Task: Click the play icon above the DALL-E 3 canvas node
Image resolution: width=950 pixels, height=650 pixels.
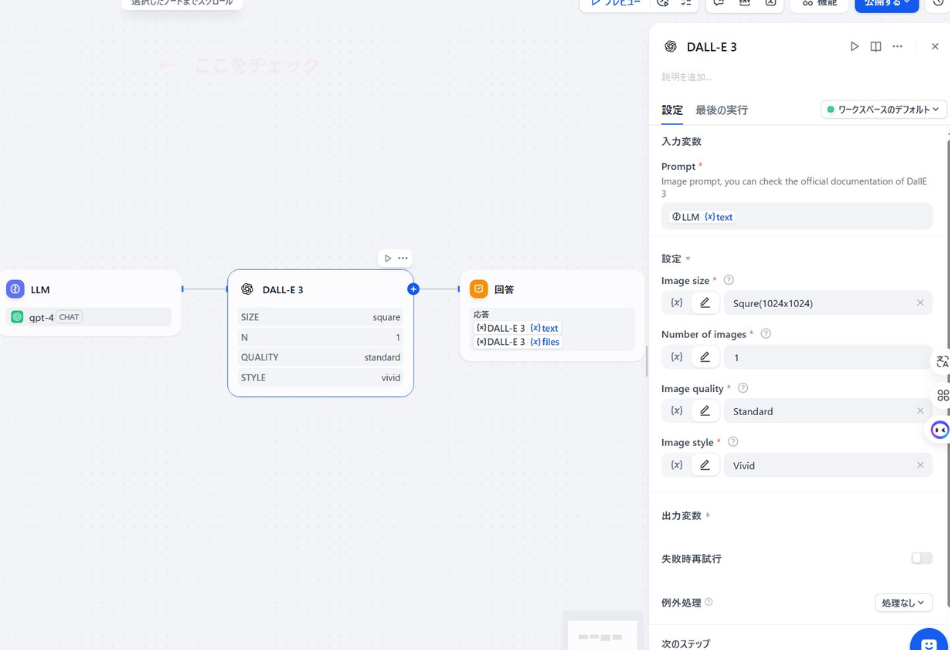Action: click(x=389, y=257)
